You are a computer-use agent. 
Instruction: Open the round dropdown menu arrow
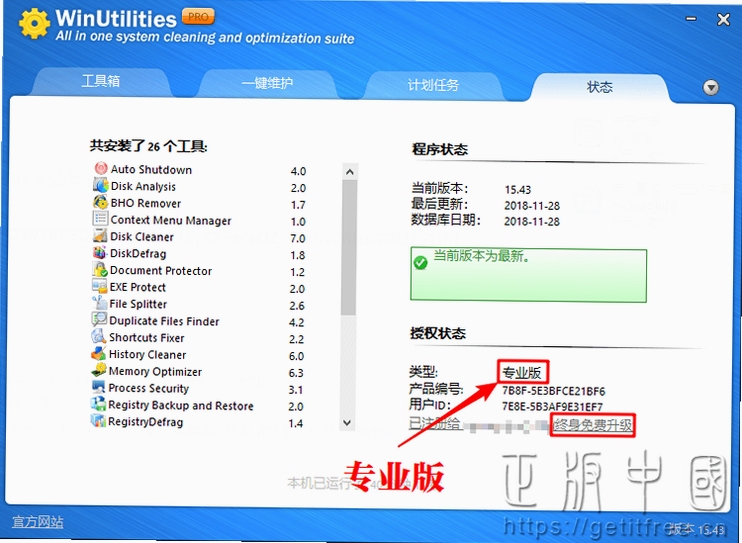coord(711,88)
